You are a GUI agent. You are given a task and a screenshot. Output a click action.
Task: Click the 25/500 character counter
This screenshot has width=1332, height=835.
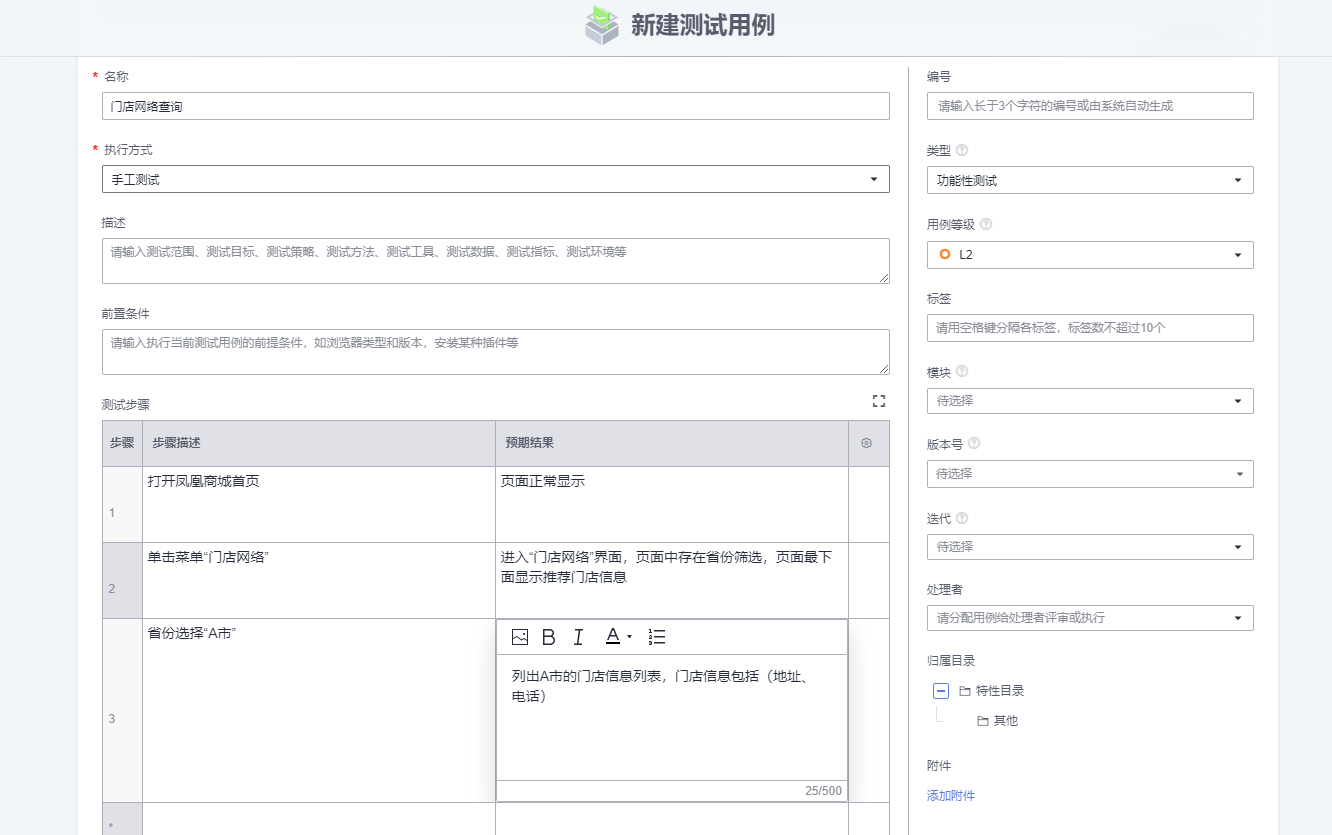tap(824, 791)
